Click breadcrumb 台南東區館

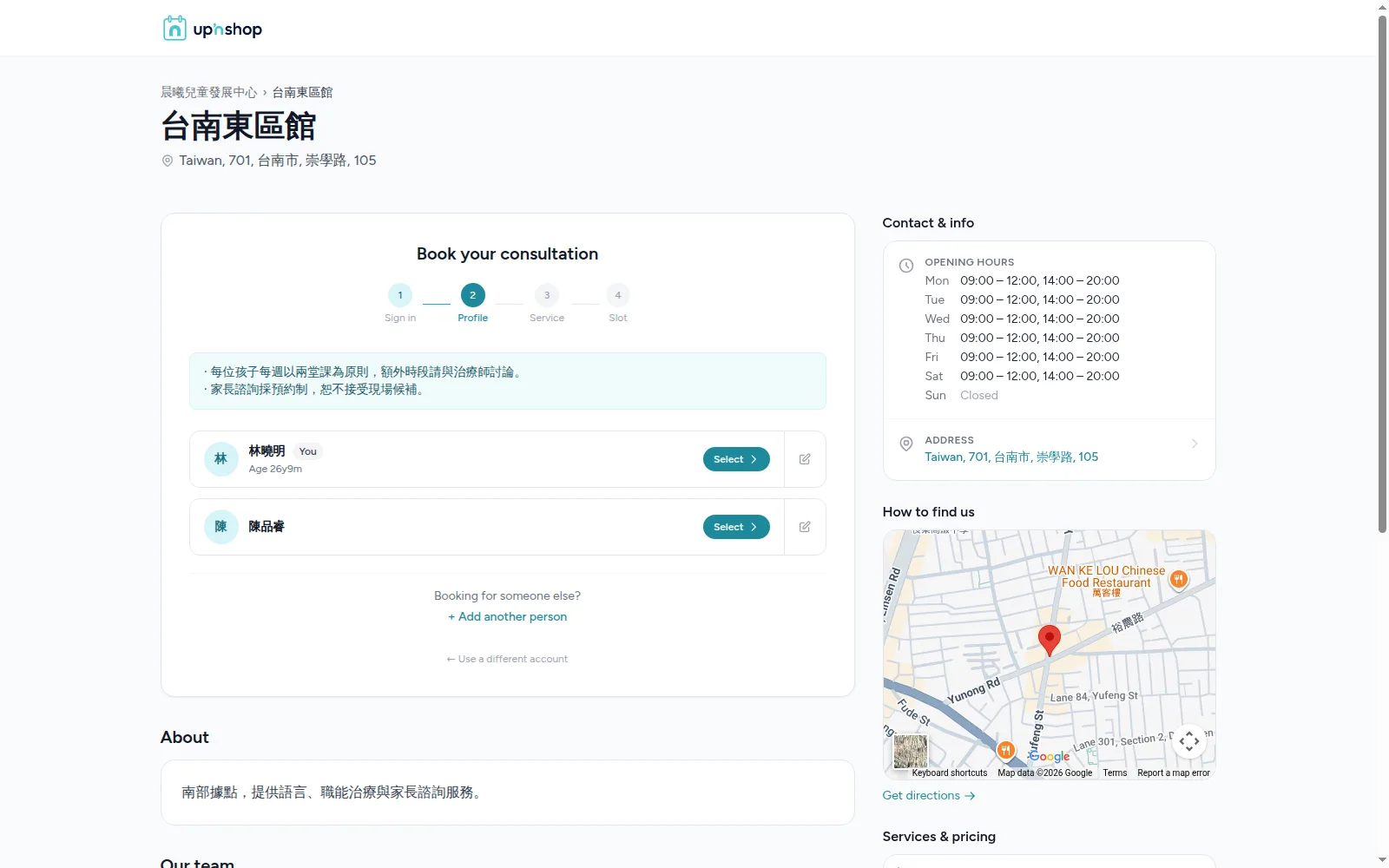tap(302, 92)
